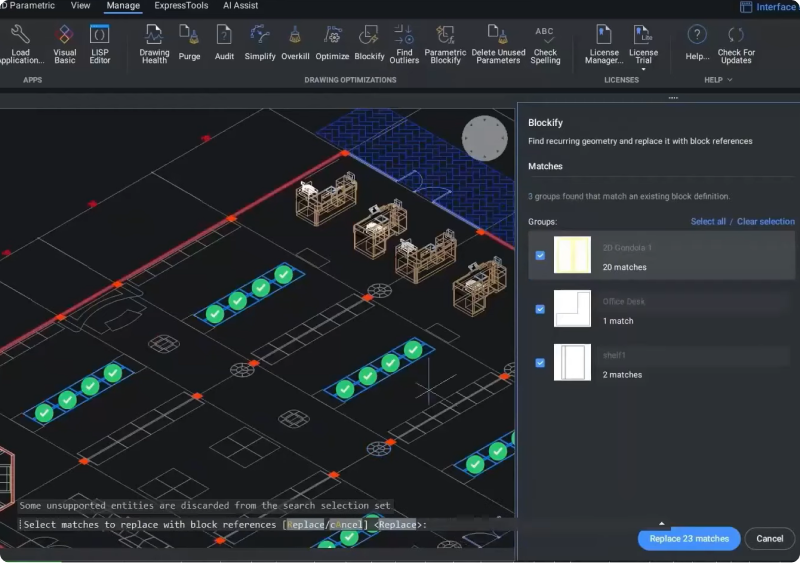The image size is (800, 563).
Task: Uncheck the 2D Gondola group checkbox
Action: [x=540, y=256]
